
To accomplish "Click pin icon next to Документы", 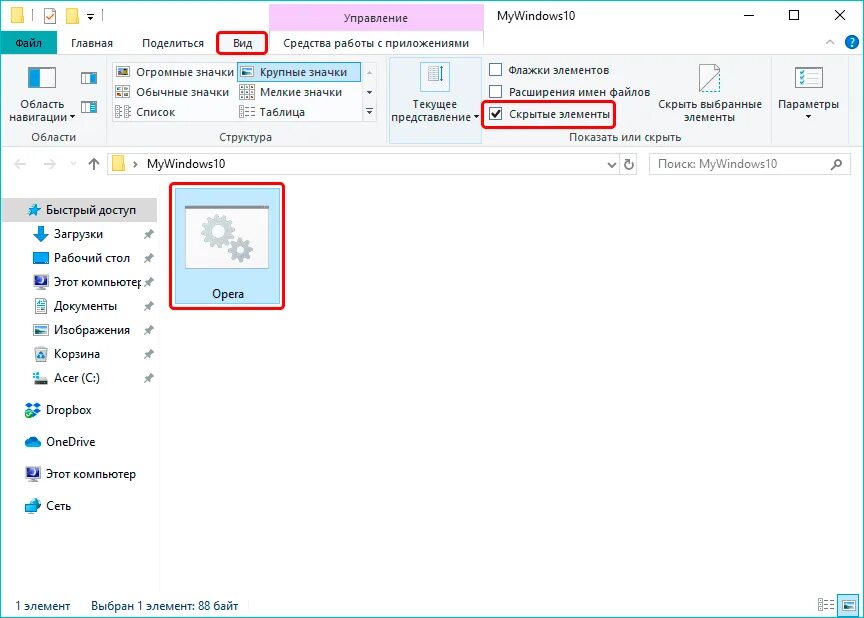I will click(x=148, y=306).
